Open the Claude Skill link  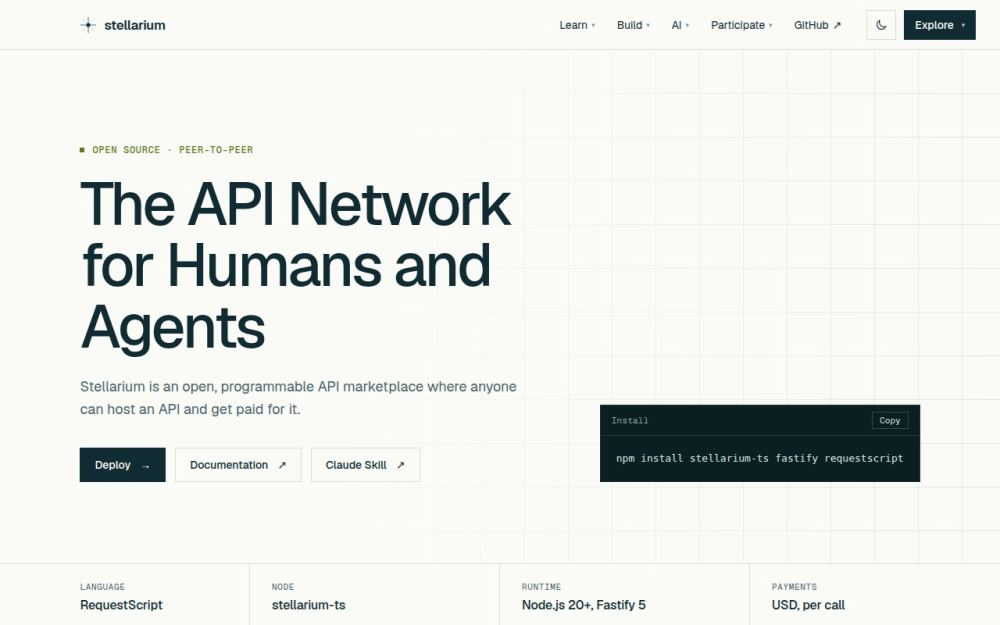coord(365,465)
